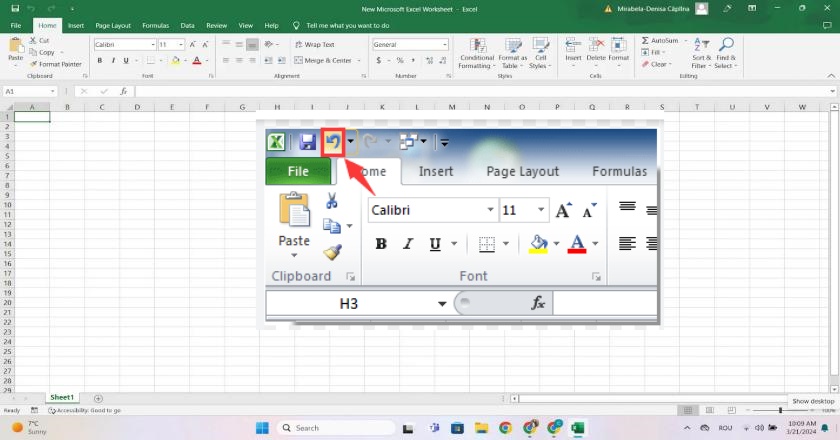The width and height of the screenshot is (840, 440).
Task: Toggle Wrap Text on
Action: (314, 45)
